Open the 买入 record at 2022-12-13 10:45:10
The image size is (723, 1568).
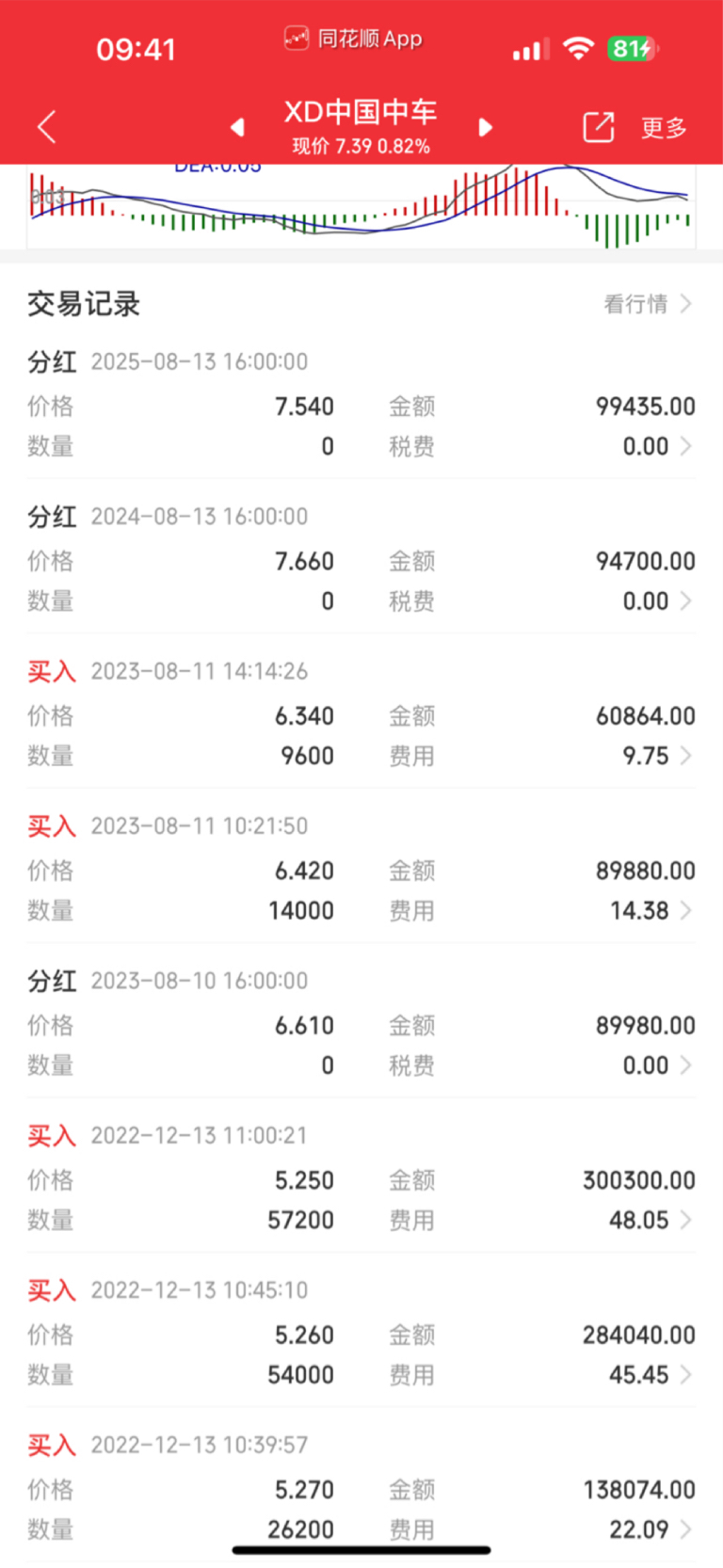coord(361,1332)
